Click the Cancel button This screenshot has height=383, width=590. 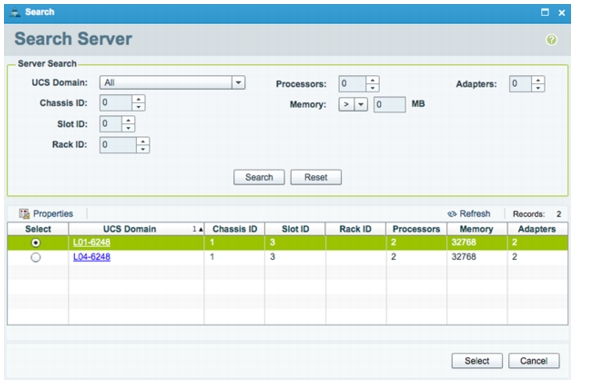coord(534,361)
